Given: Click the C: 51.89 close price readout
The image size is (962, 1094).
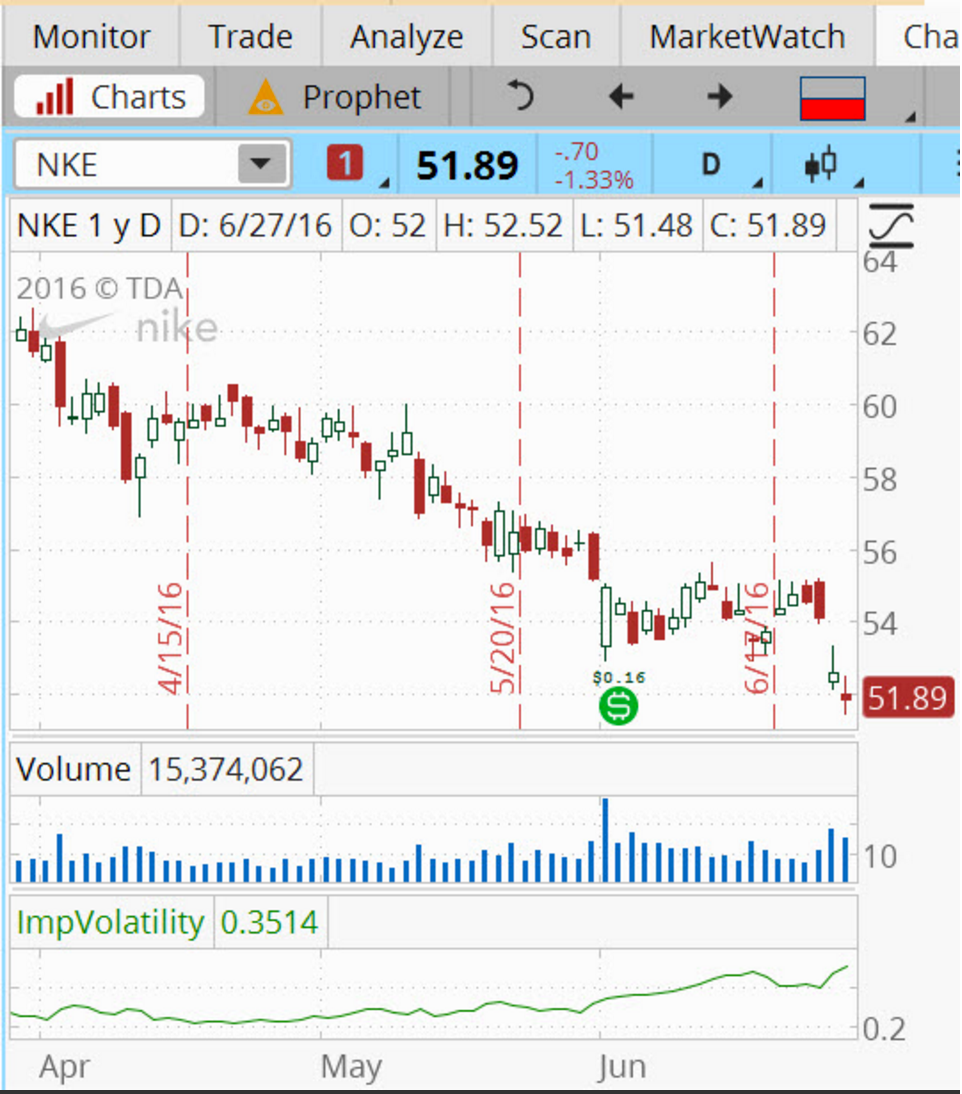Looking at the screenshot, I should click(768, 226).
